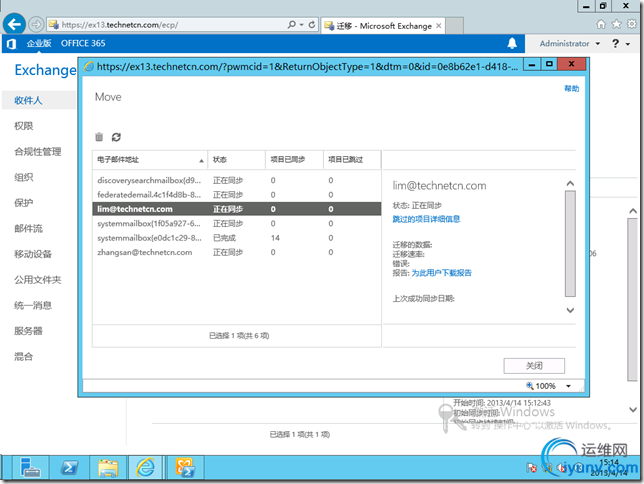Select federatedemail.4c1f4d8b row
This screenshot has height=484, width=644.
(237, 195)
